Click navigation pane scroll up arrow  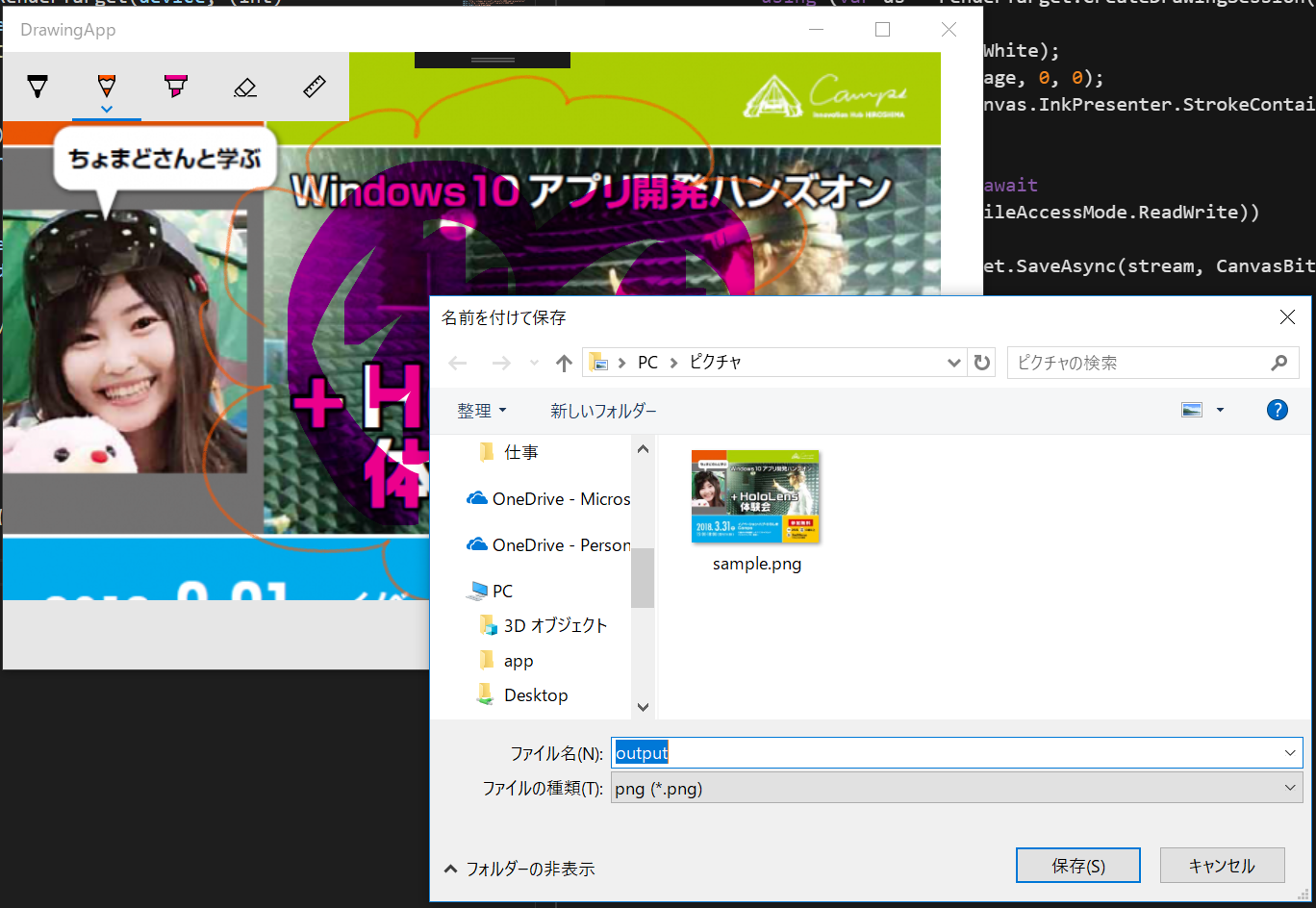[643, 449]
